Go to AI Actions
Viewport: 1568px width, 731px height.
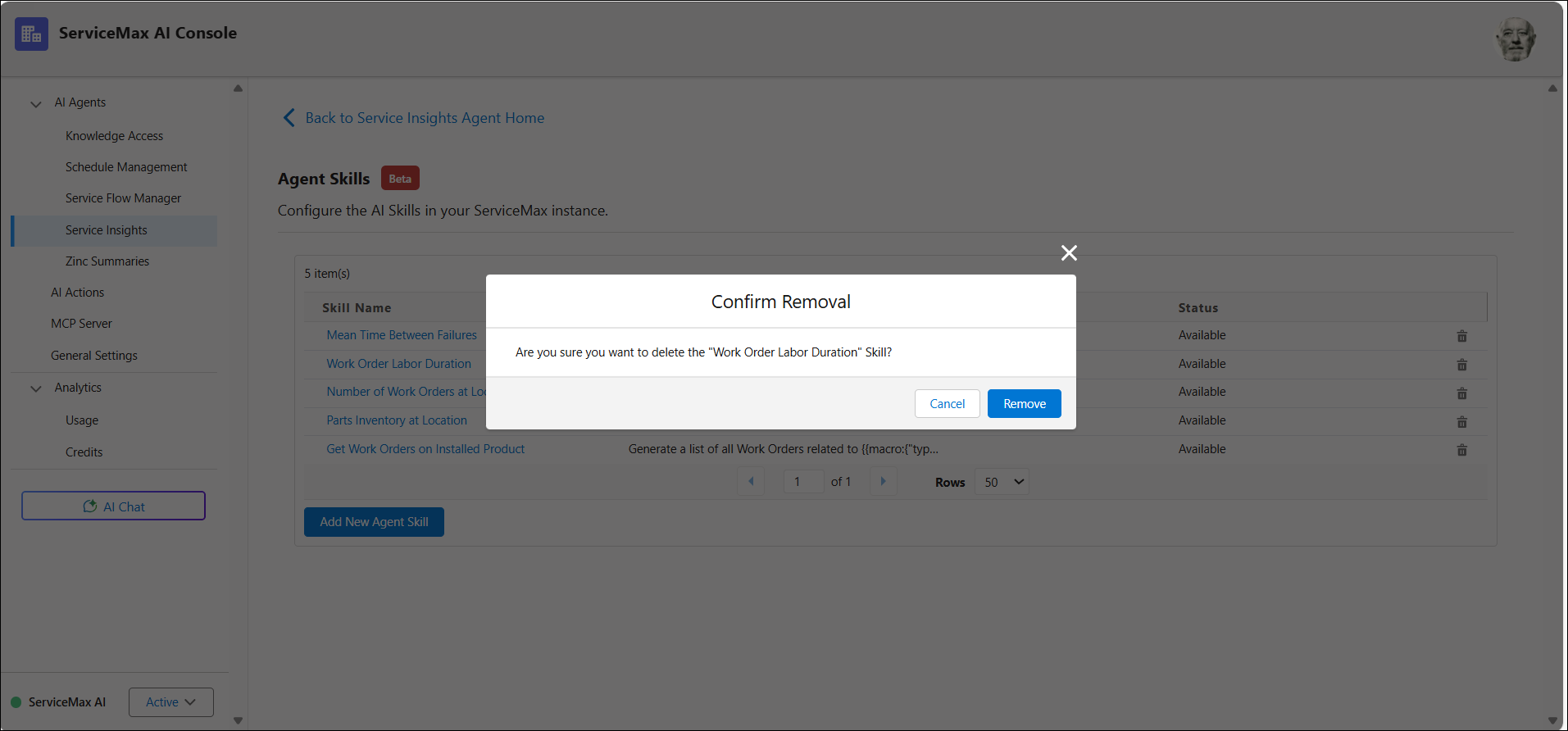coord(77,293)
